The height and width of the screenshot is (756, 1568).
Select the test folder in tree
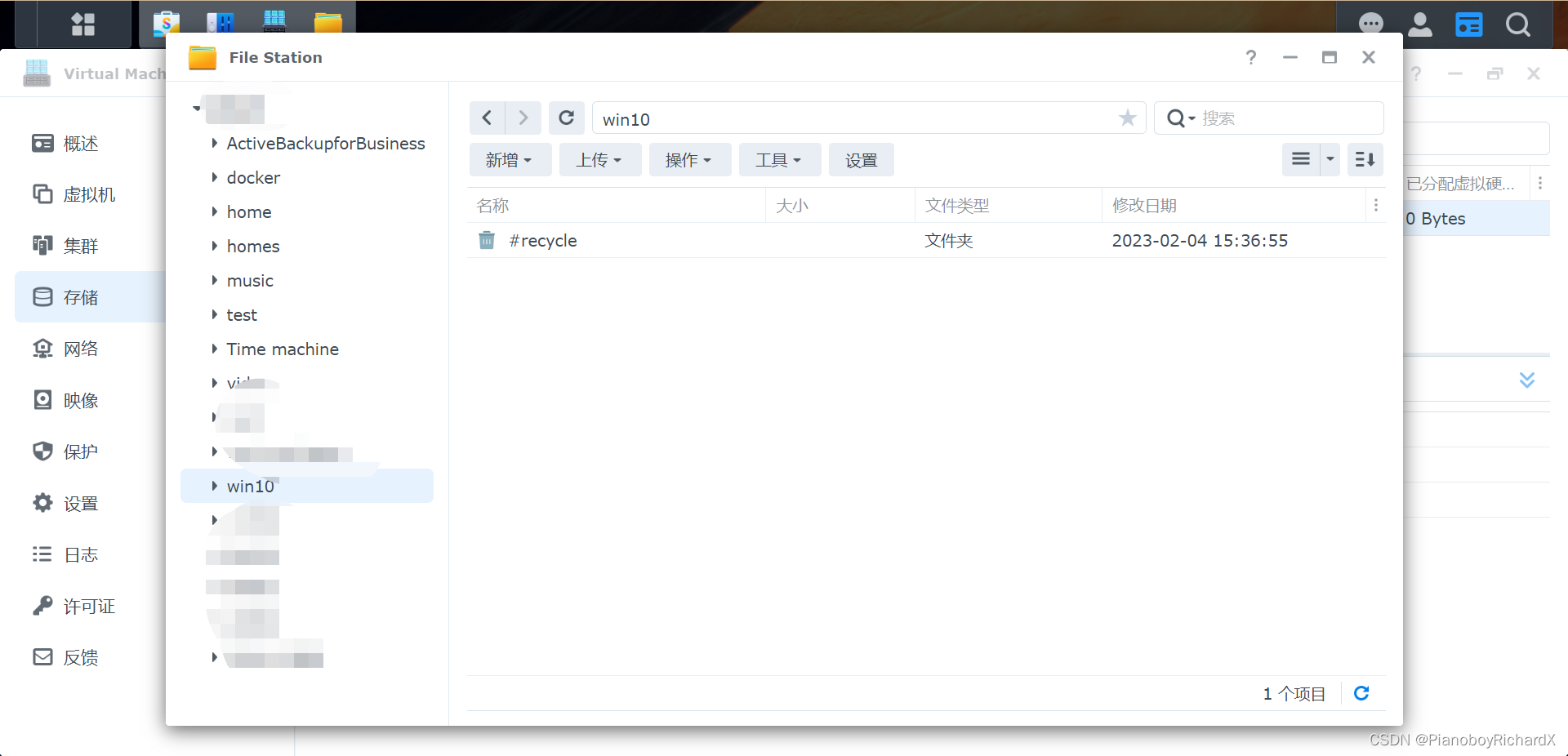click(242, 314)
